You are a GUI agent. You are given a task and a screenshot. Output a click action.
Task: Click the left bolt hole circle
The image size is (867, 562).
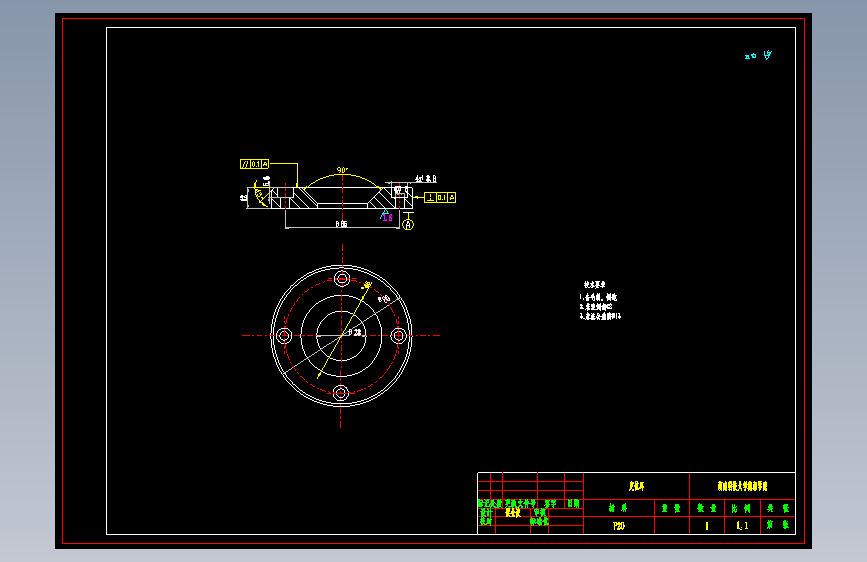point(284,335)
